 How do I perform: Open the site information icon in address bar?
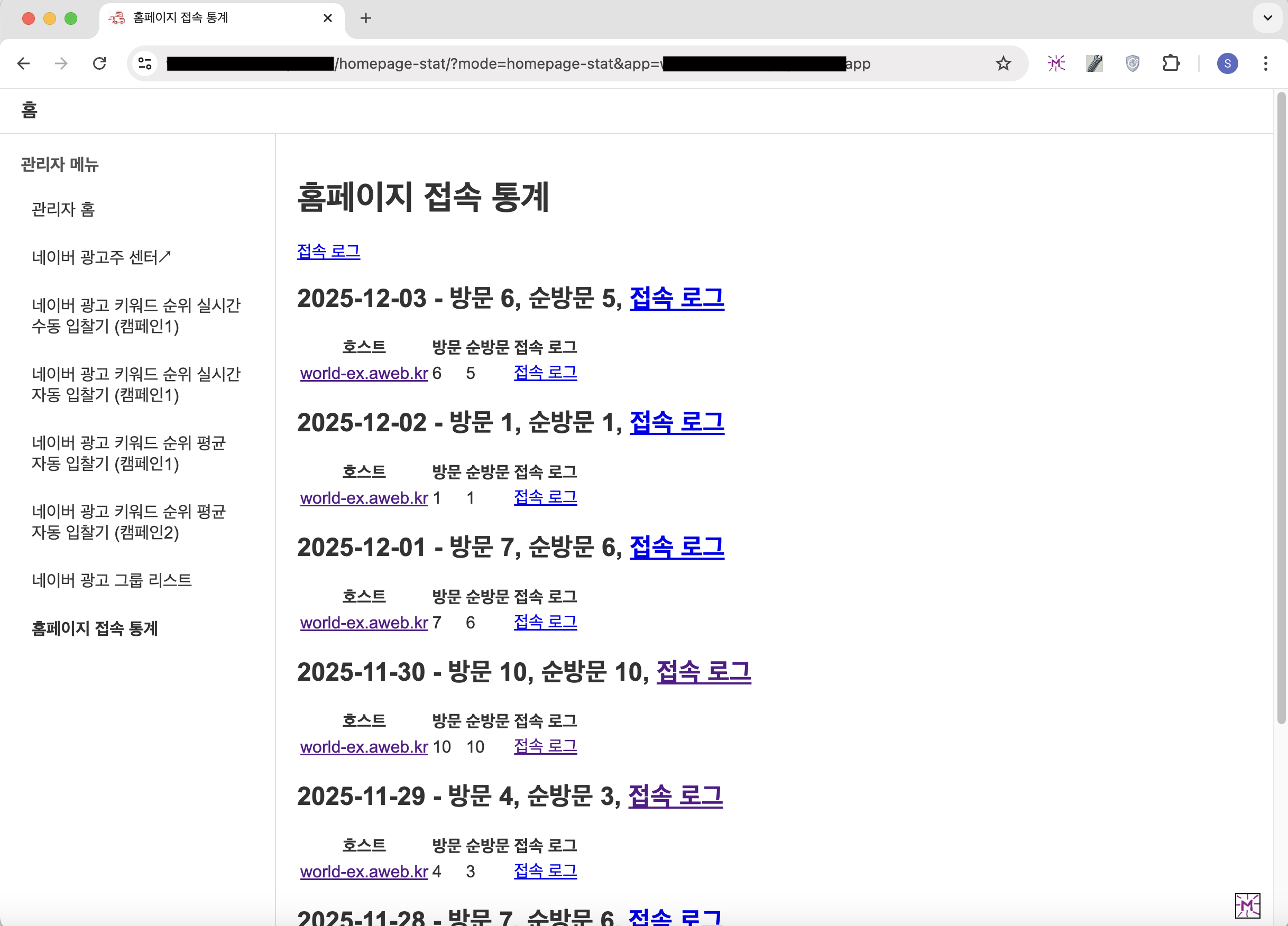pyautogui.click(x=145, y=63)
